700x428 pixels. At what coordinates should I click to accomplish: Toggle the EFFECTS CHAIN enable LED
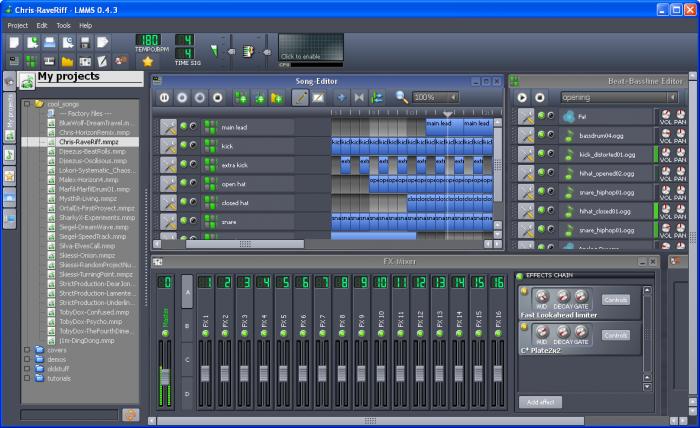coord(519,276)
